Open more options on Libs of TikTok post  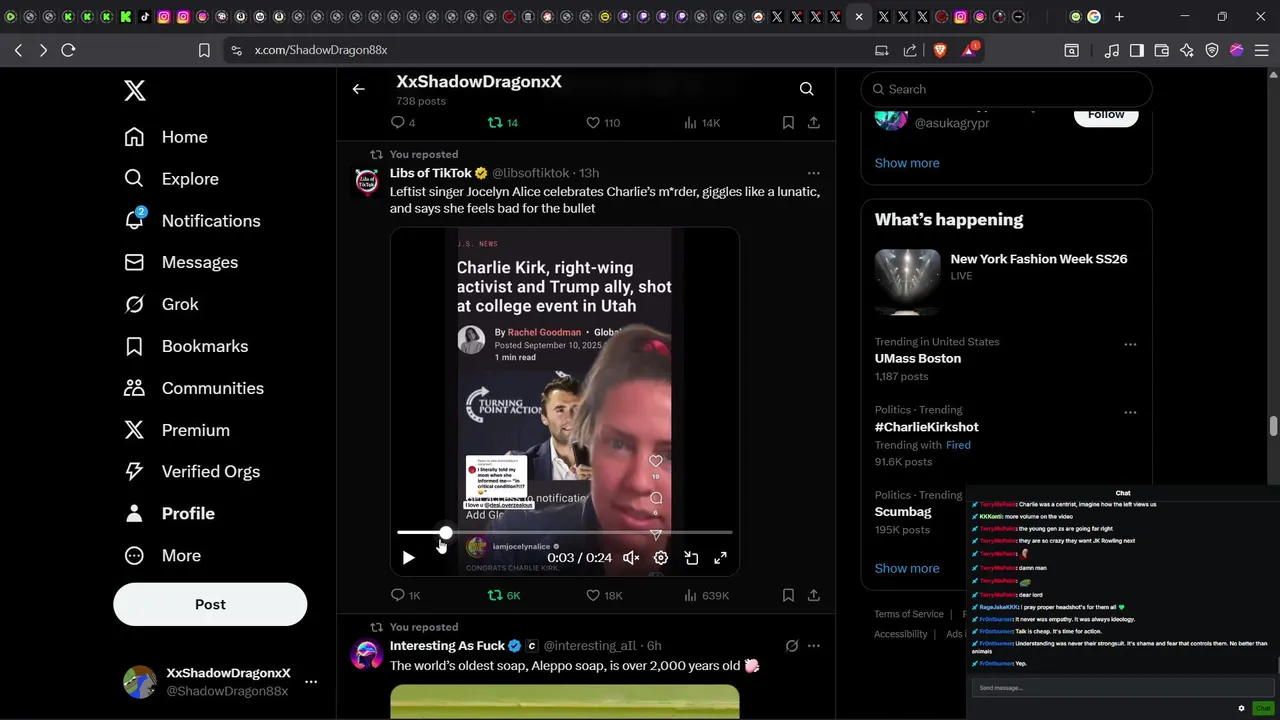point(814,173)
